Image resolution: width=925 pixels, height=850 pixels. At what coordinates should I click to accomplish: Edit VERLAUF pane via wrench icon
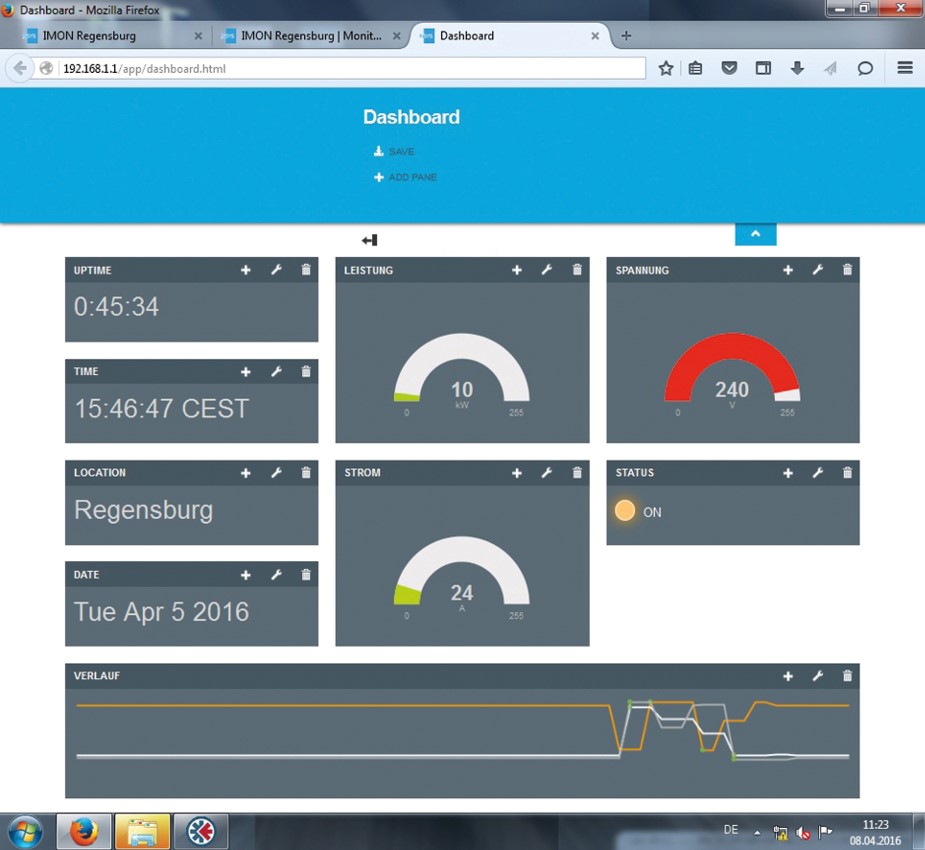click(x=818, y=677)
